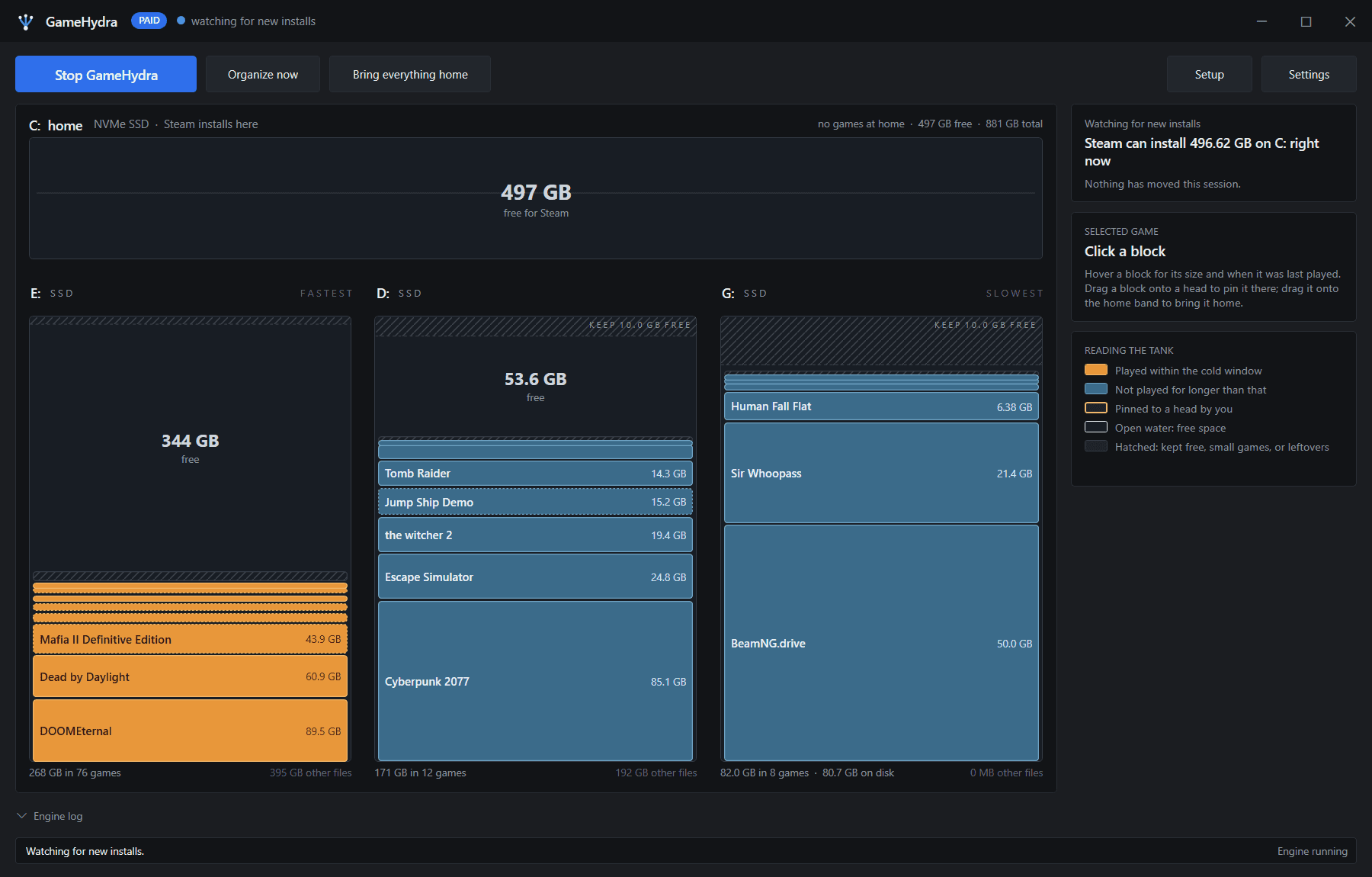Screen dimensions: 1372x877
Task: Click '268 GB in 76 games' text
Action: pyautogui.click(x=75, y=773)
